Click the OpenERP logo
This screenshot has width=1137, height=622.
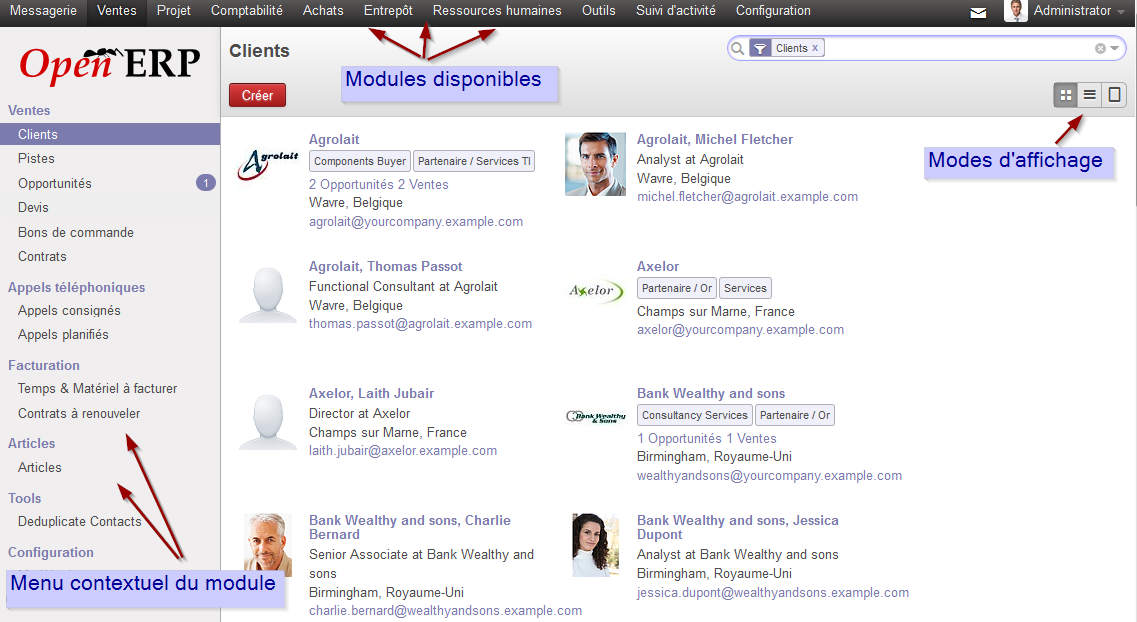coord(109,64)
